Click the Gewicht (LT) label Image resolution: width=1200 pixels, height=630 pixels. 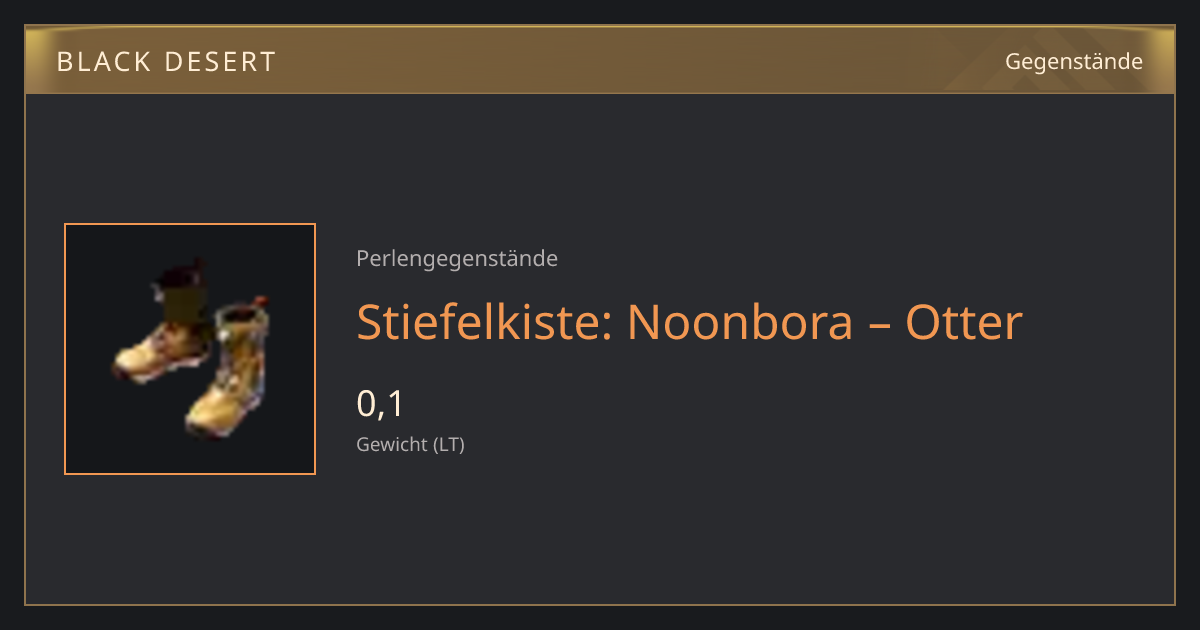pos(410,445)
